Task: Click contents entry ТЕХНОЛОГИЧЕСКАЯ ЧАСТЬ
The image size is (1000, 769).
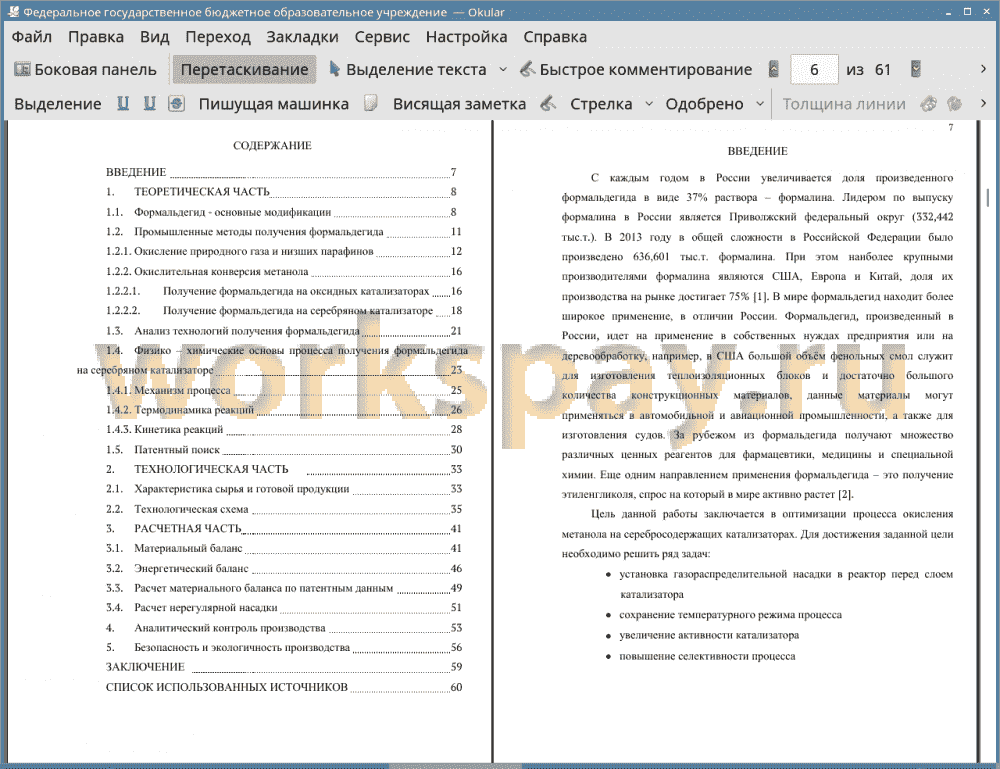Action: point(283,469)
